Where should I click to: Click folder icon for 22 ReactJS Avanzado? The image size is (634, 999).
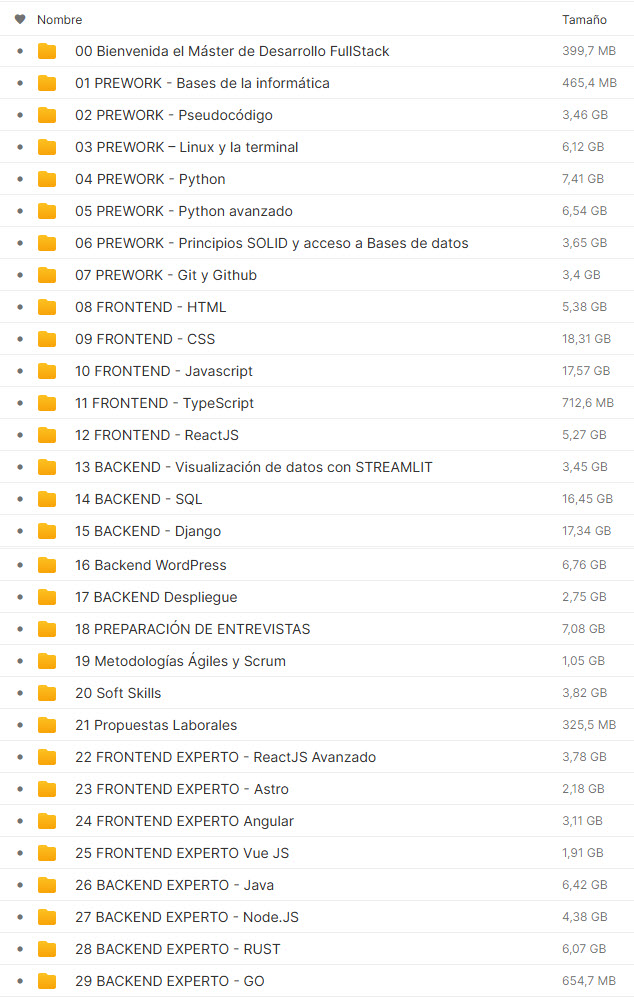point(47,757)
